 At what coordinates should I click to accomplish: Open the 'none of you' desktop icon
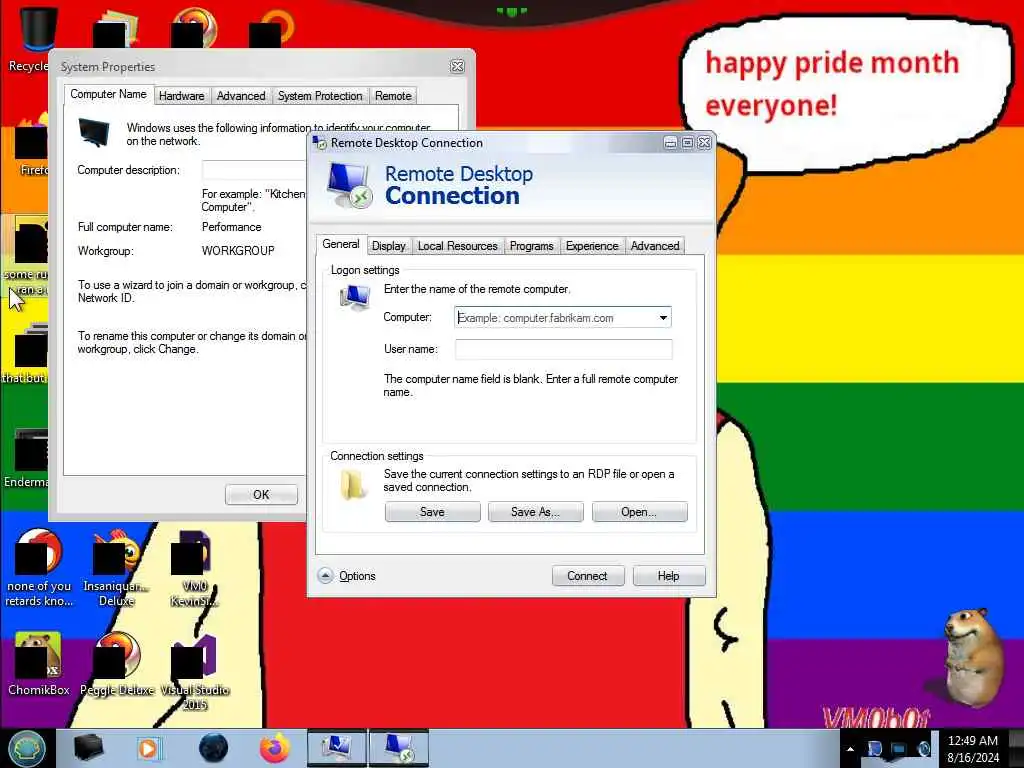point(39,568)
